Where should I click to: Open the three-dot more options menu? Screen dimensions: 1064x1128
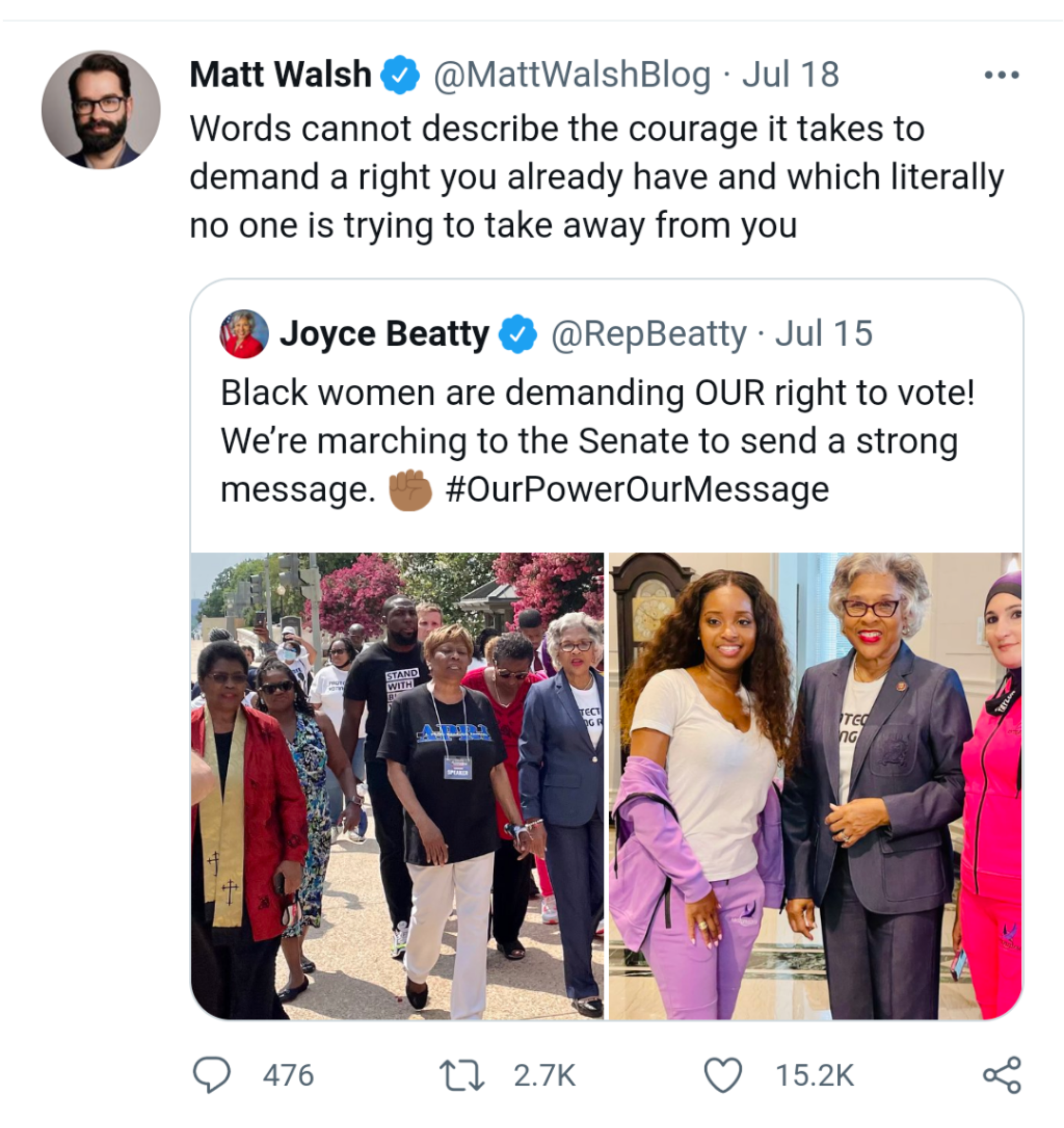tap(1002, 75)
